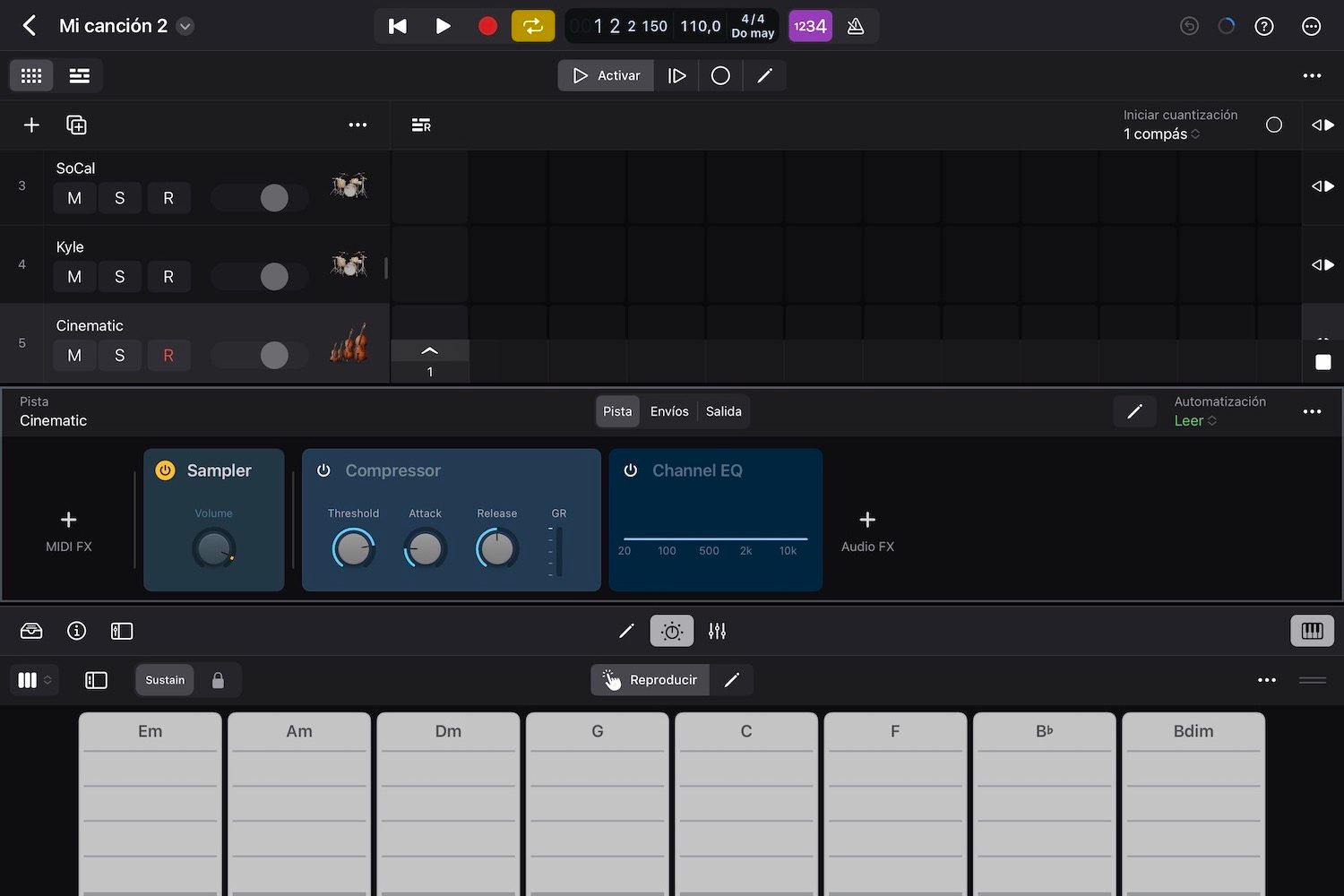Switch to the Envíos tab
This screenshot has width=1344, height=896.
[x=668, y=411]
